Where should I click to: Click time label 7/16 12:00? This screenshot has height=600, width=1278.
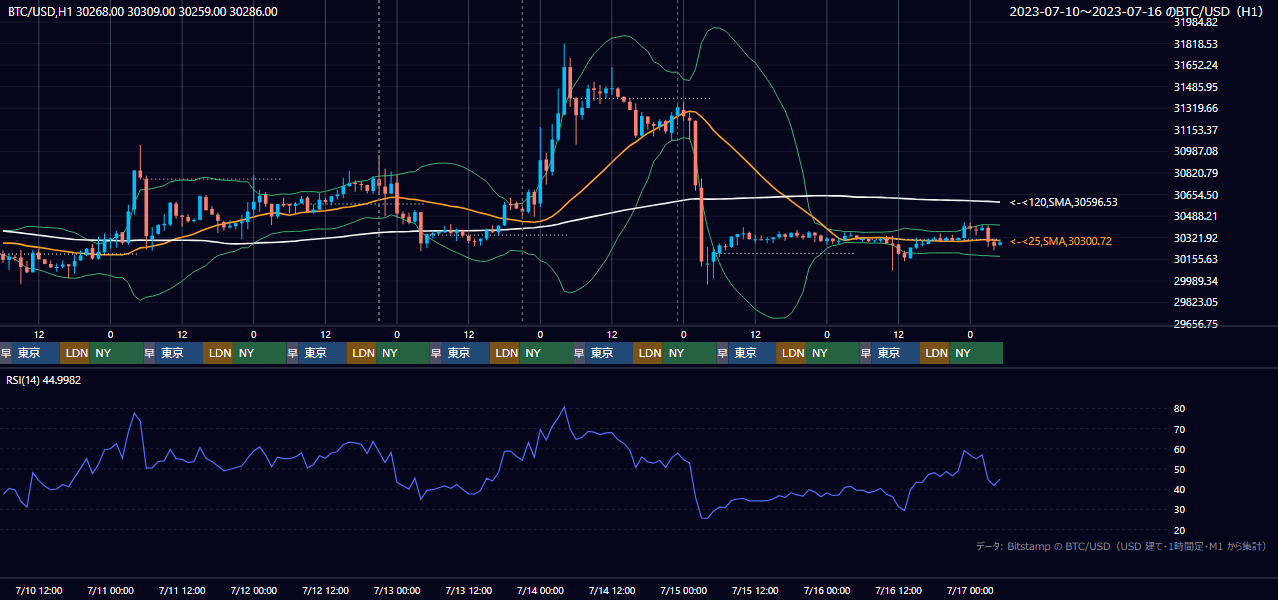point(898,590)
